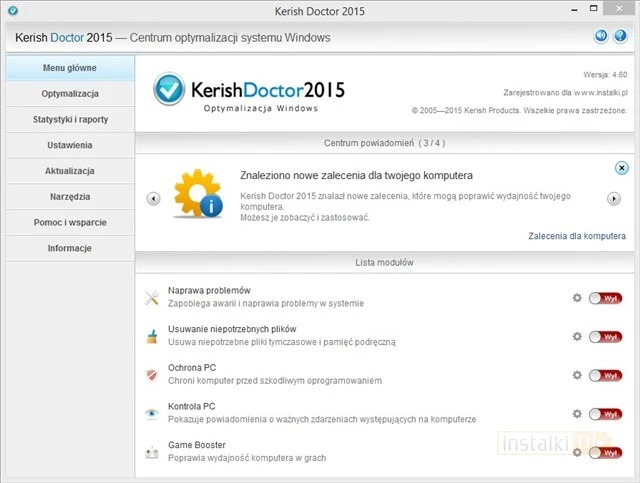This screenshot has width=640, height=483.
Task: Open the Ustawienia sidebar section
Action: point(69,145)
